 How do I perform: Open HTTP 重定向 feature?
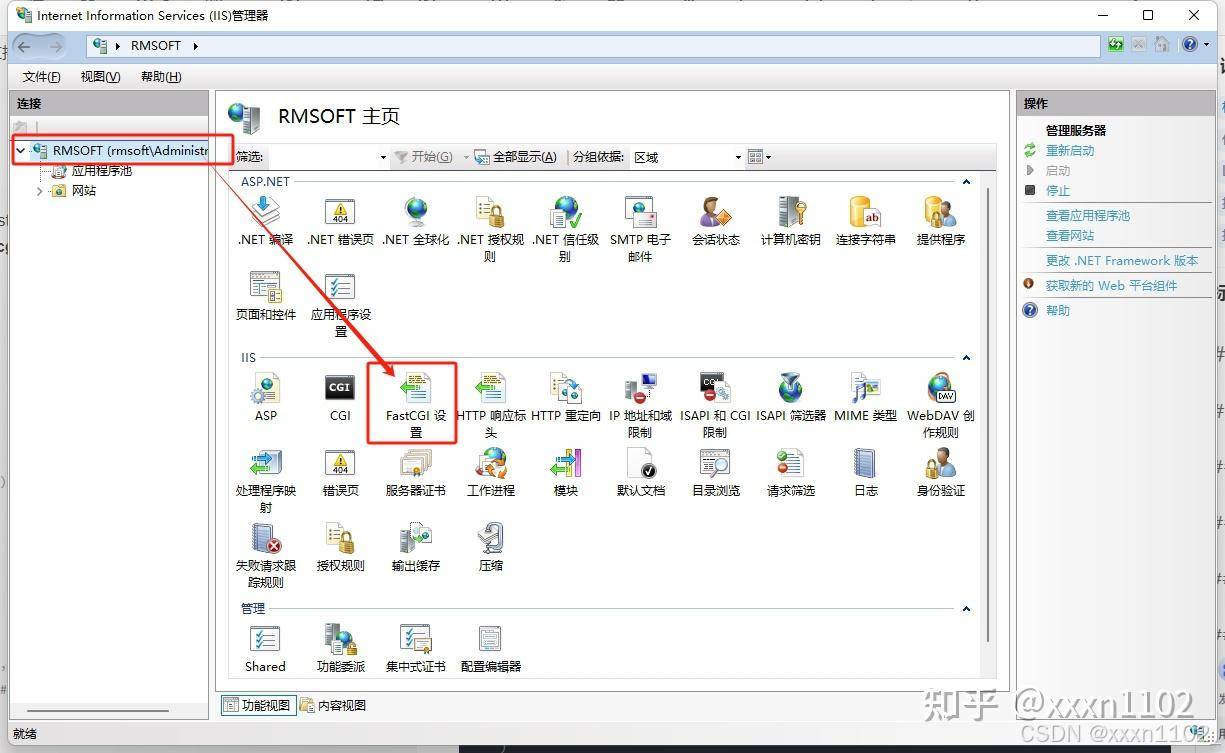pos(565,397)
